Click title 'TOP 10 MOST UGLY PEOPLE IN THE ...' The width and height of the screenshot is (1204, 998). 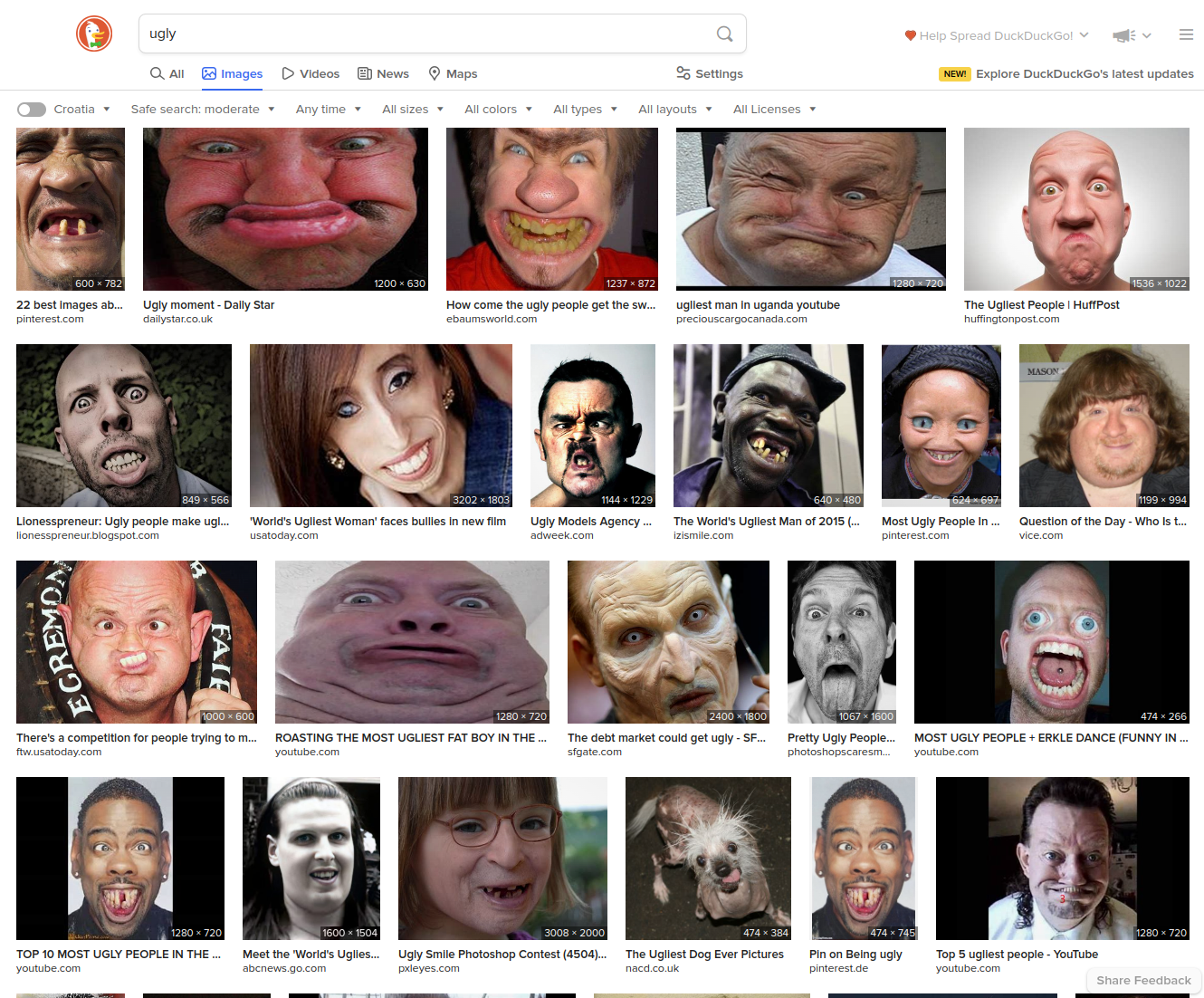pos(119,955)
